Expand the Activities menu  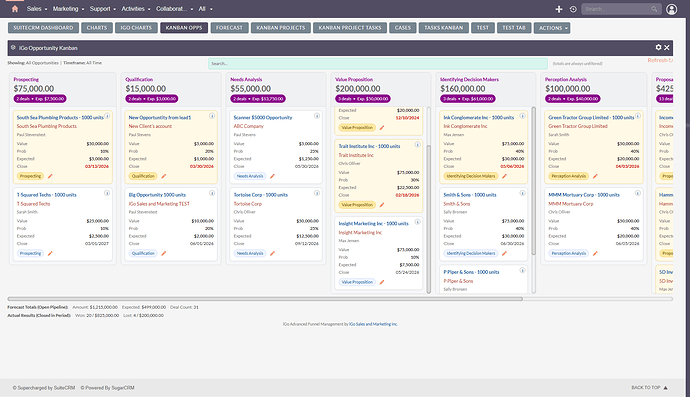point(136,9)
